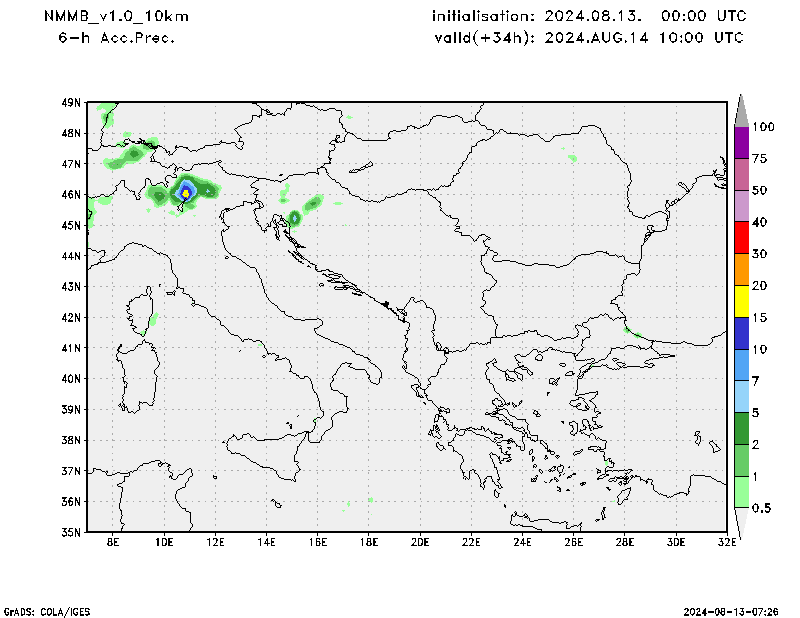The image size is (800, 618).
Task: Click the initialisation date text
Action: click(x=588, y=16)
